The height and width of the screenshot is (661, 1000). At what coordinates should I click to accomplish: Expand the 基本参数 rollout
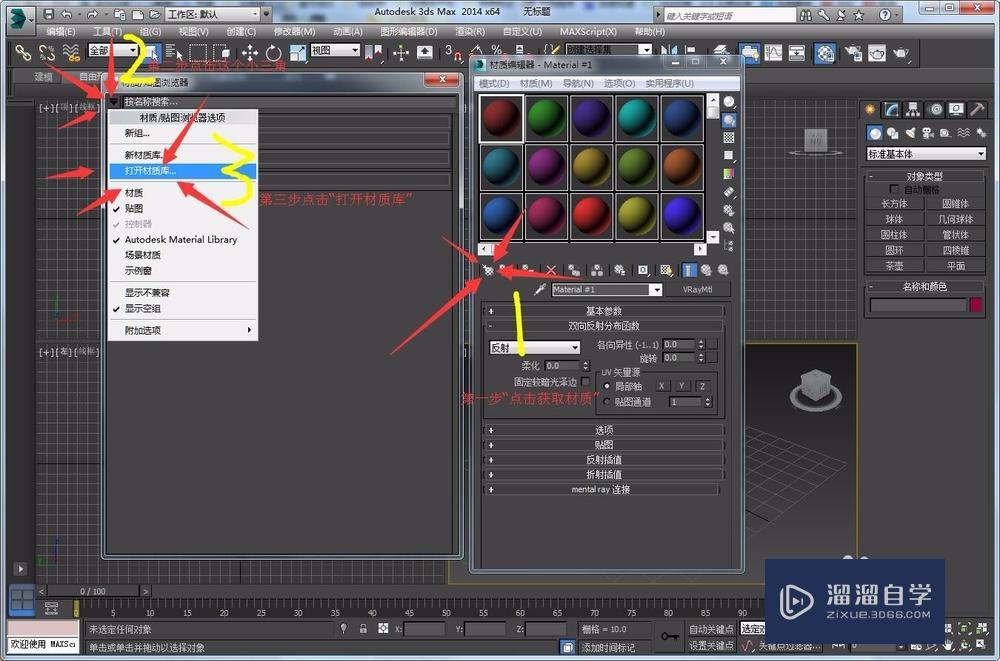point(603,311)
